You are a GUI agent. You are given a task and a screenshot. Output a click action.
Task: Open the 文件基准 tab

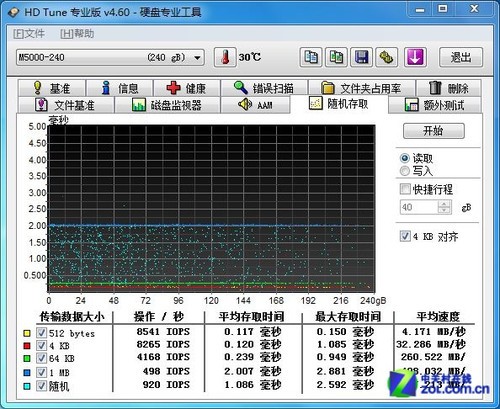pyautogui.click(x=66, y=105)
